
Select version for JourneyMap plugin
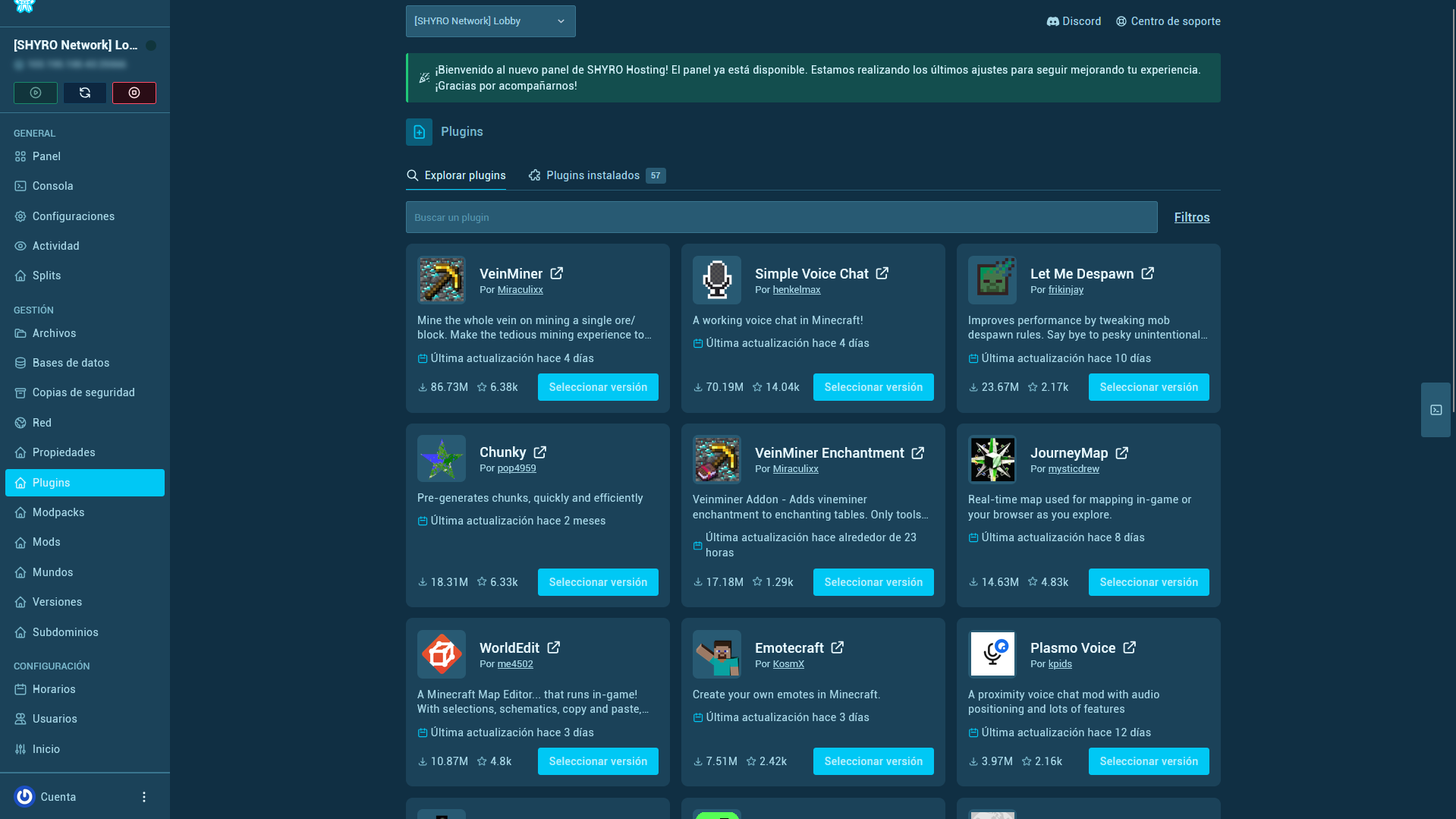tap(1149, 582)
